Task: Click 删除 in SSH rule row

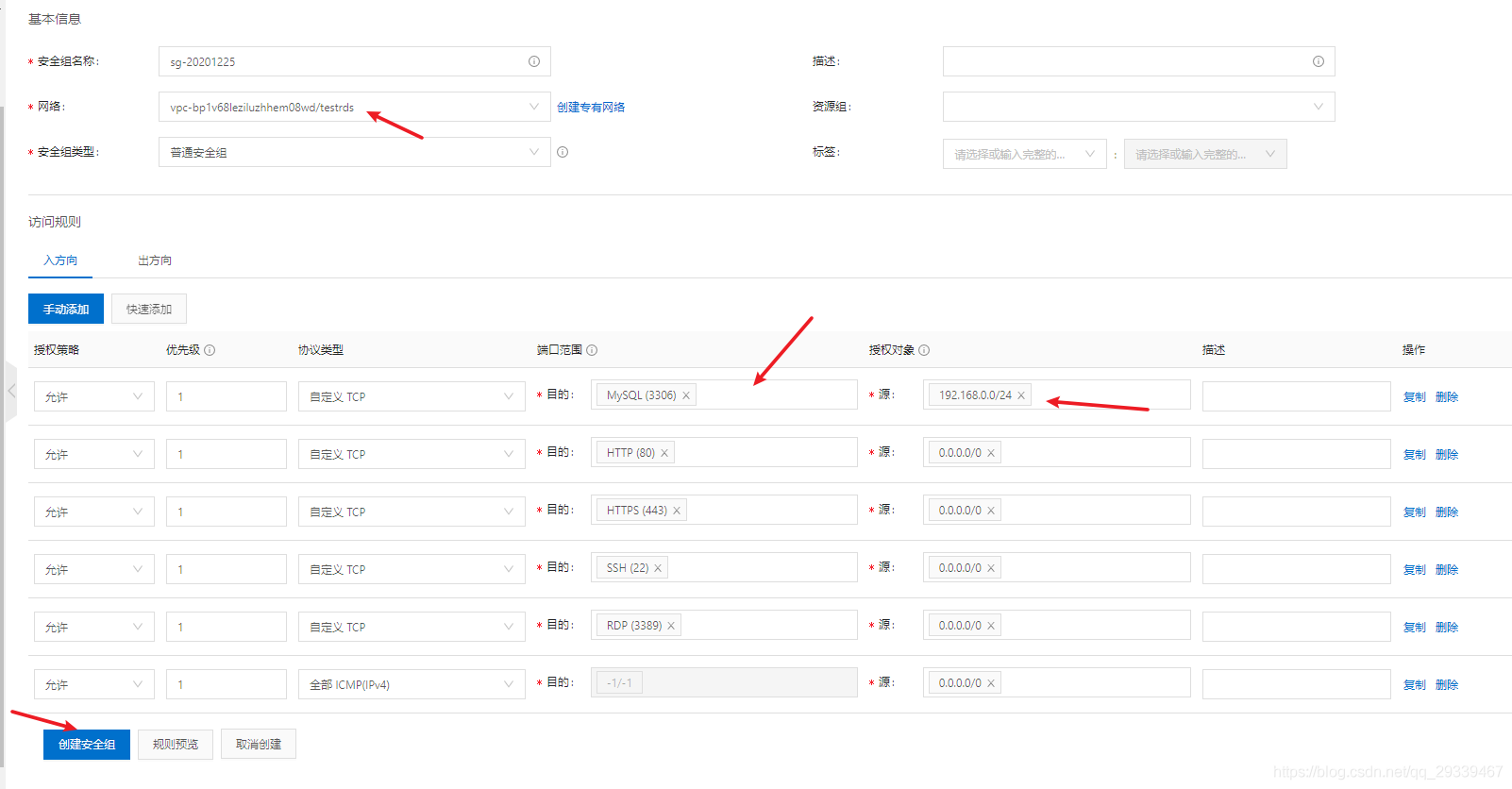Action: coord(1447,569)
